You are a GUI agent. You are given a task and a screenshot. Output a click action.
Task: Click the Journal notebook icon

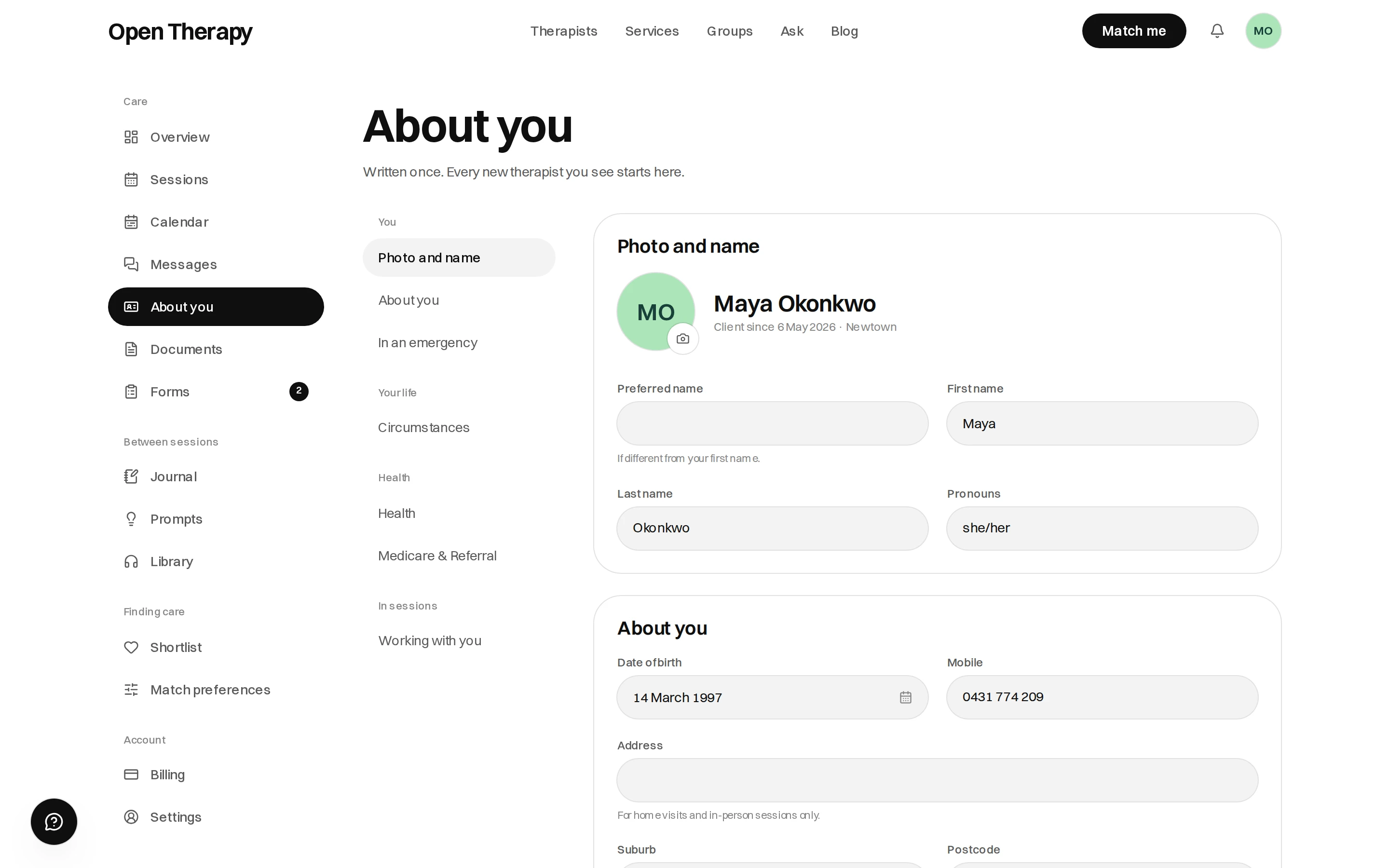[x=131, y=476]
